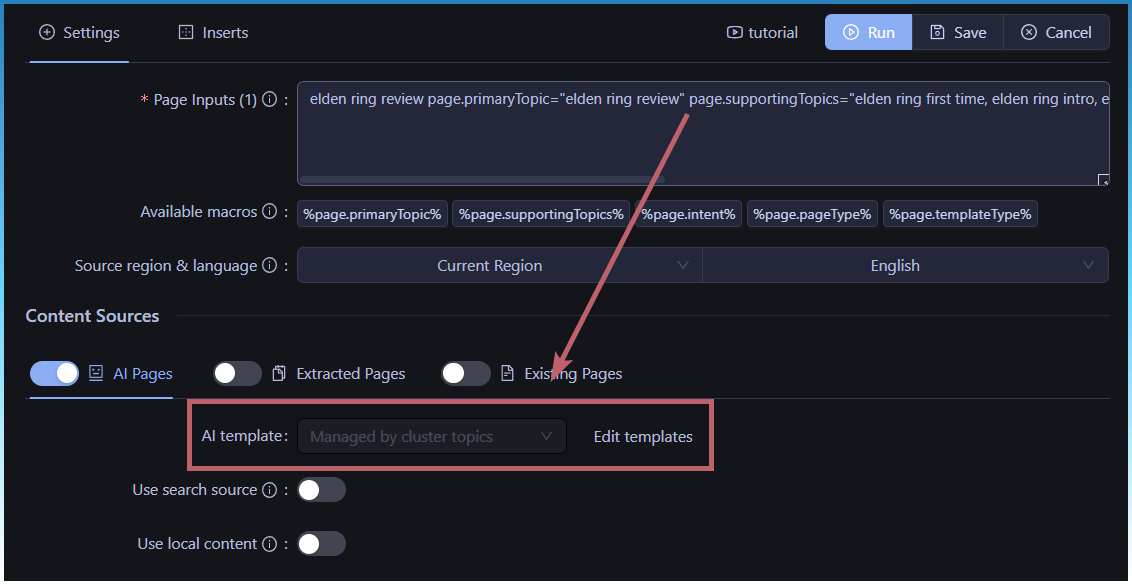Viewport: 1132px width, 585px height.
Task: Enable the Extracted Pages toggle
Action: pyautogui.click(x=237, y=374)
